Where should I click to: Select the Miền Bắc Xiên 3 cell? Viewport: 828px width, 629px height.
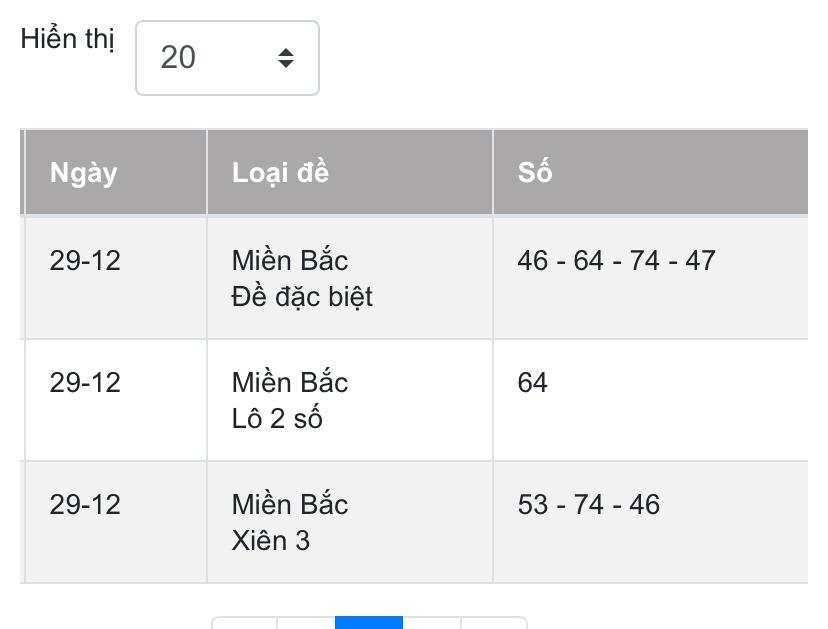point(290,523)
